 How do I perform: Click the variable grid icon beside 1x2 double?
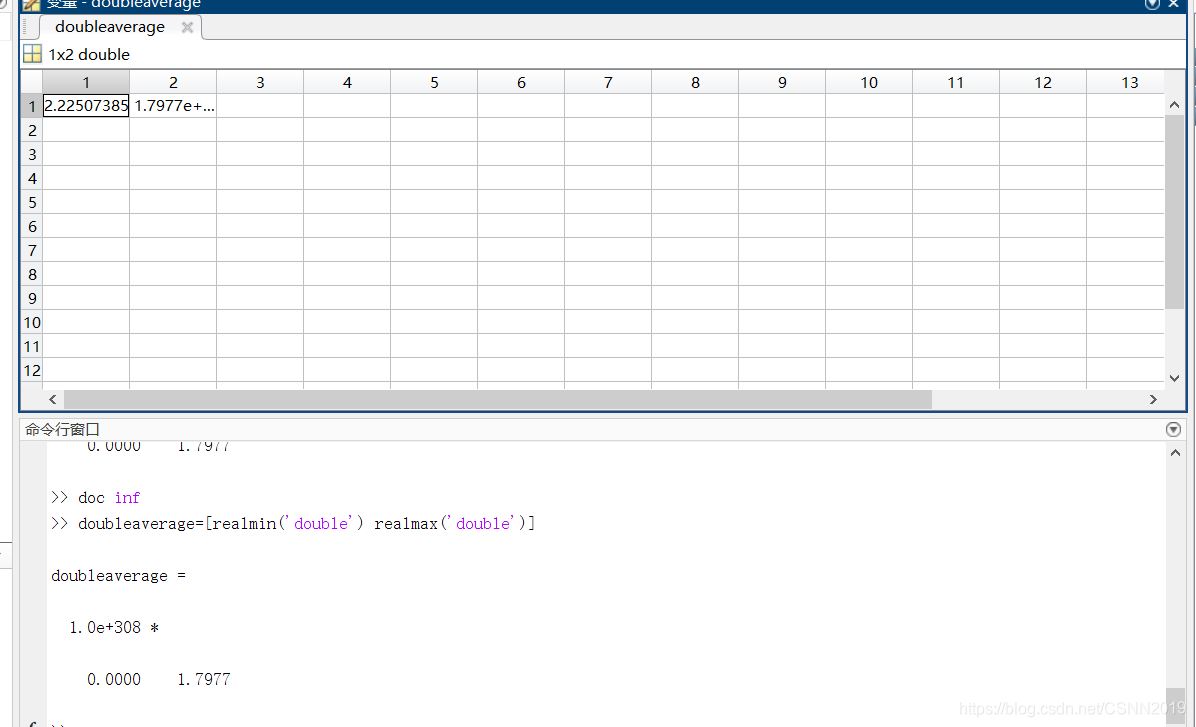[x=32, y=54]
